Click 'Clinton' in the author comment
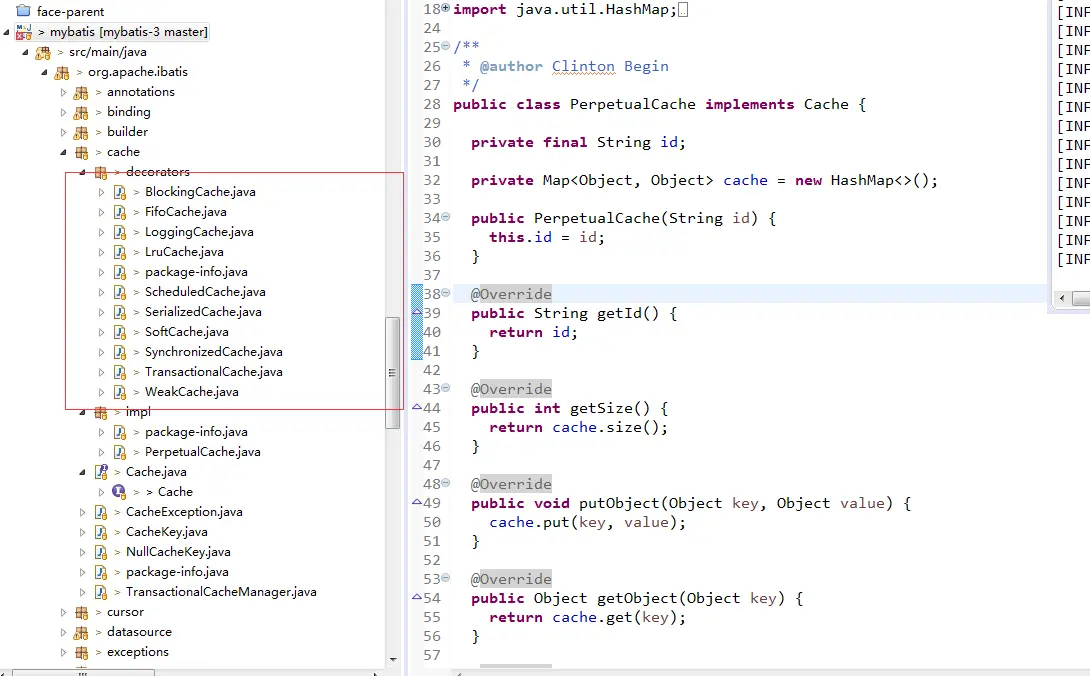Image resolution: width=1090 pixels, height=676 pixels. click(x=583, y=66)
